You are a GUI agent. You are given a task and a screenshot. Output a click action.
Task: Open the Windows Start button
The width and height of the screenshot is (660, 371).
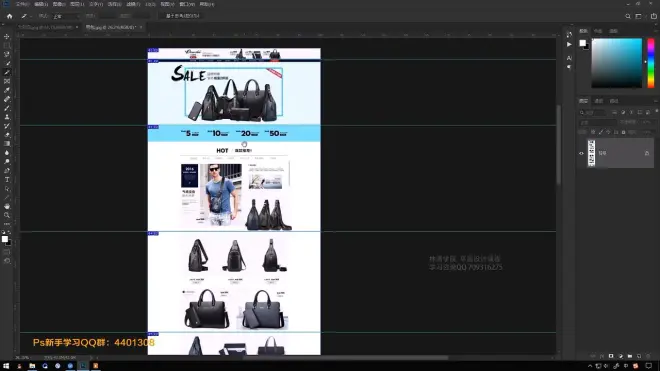pos(6,366)
